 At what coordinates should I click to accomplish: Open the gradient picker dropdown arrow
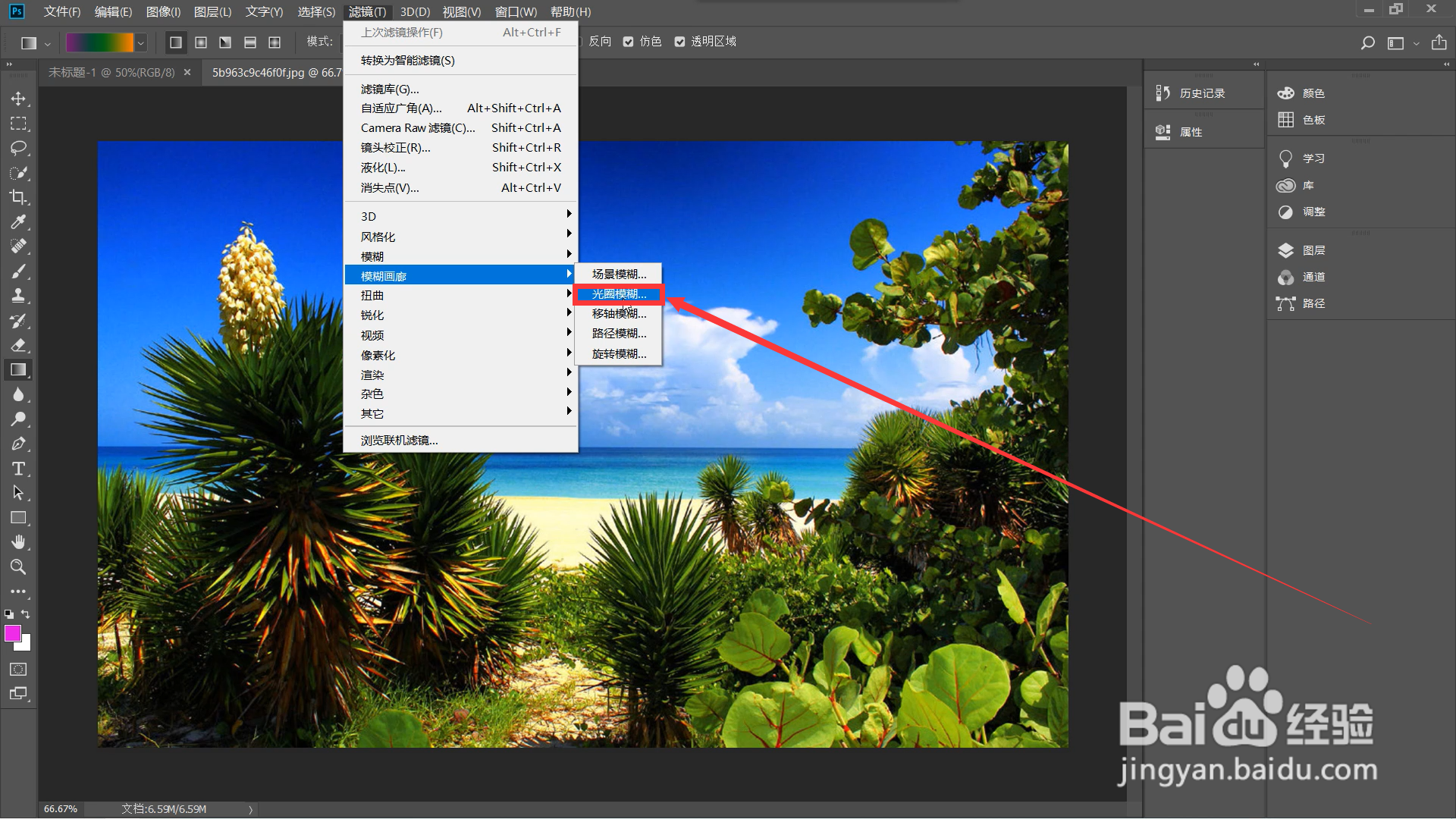pyautogui.click(x=140, y=43)
